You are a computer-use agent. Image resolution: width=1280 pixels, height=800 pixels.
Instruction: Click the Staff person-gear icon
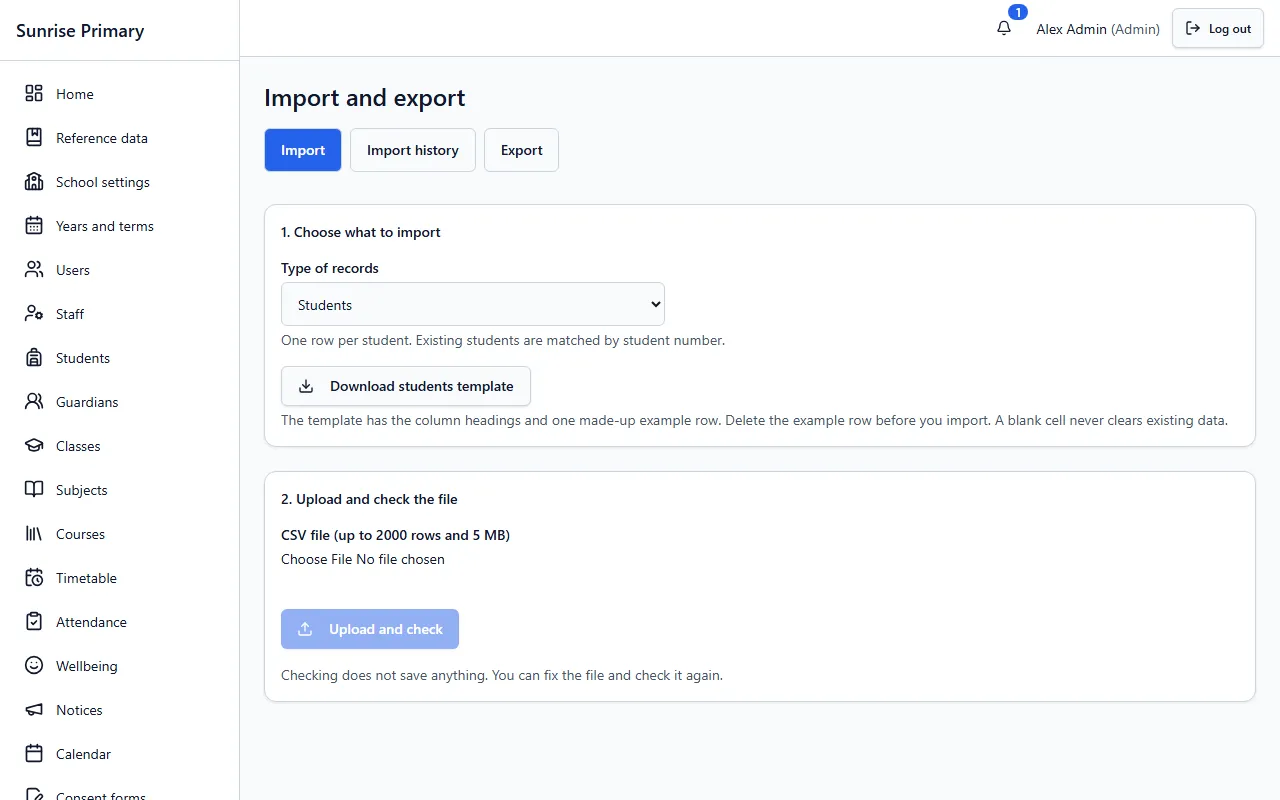[x=34, y=314]
